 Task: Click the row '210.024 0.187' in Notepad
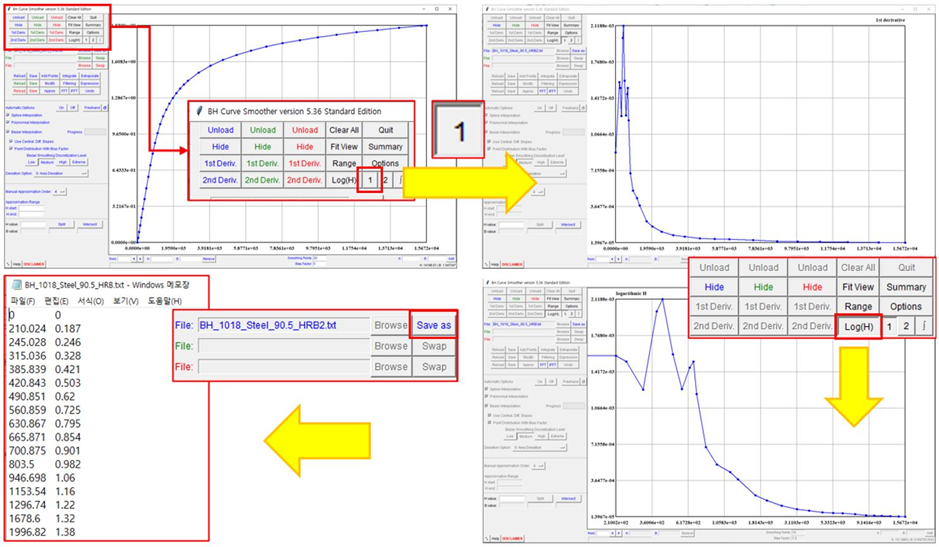tap(45, 328)
